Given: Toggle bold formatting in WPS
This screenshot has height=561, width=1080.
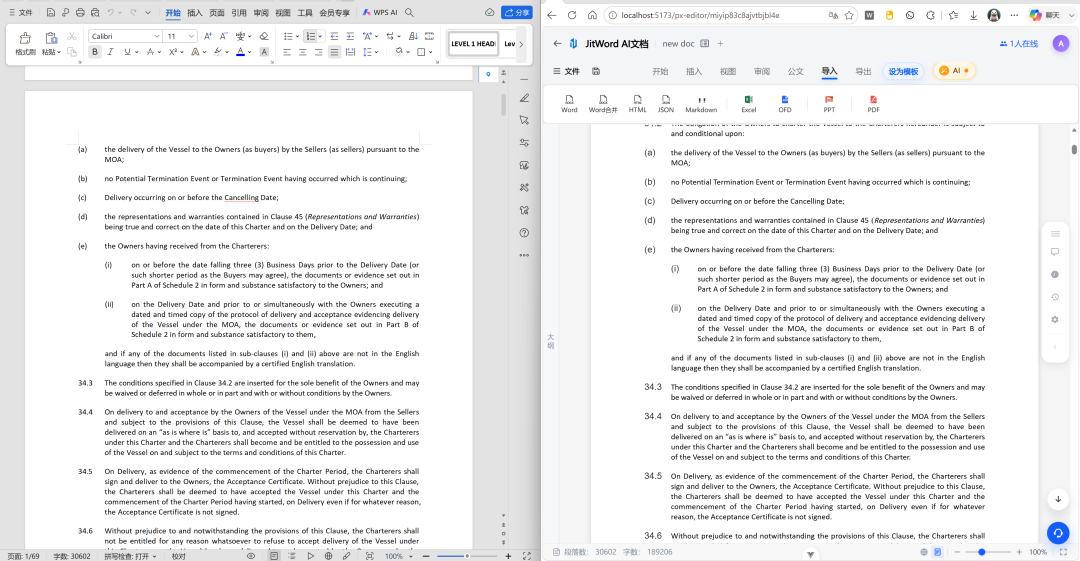Looking at the screenshot, I should pos(95,52).
